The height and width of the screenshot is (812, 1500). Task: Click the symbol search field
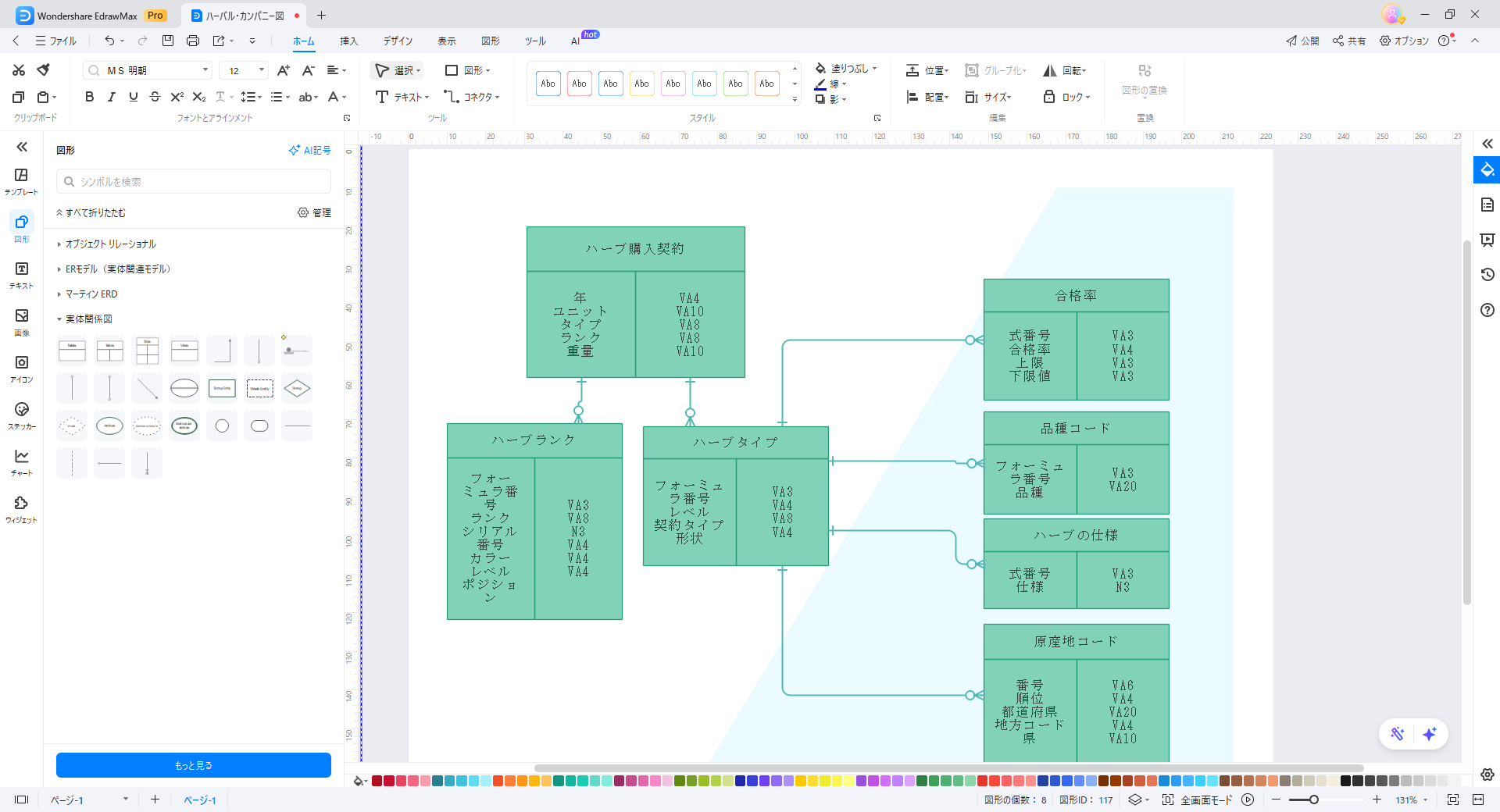194,181
